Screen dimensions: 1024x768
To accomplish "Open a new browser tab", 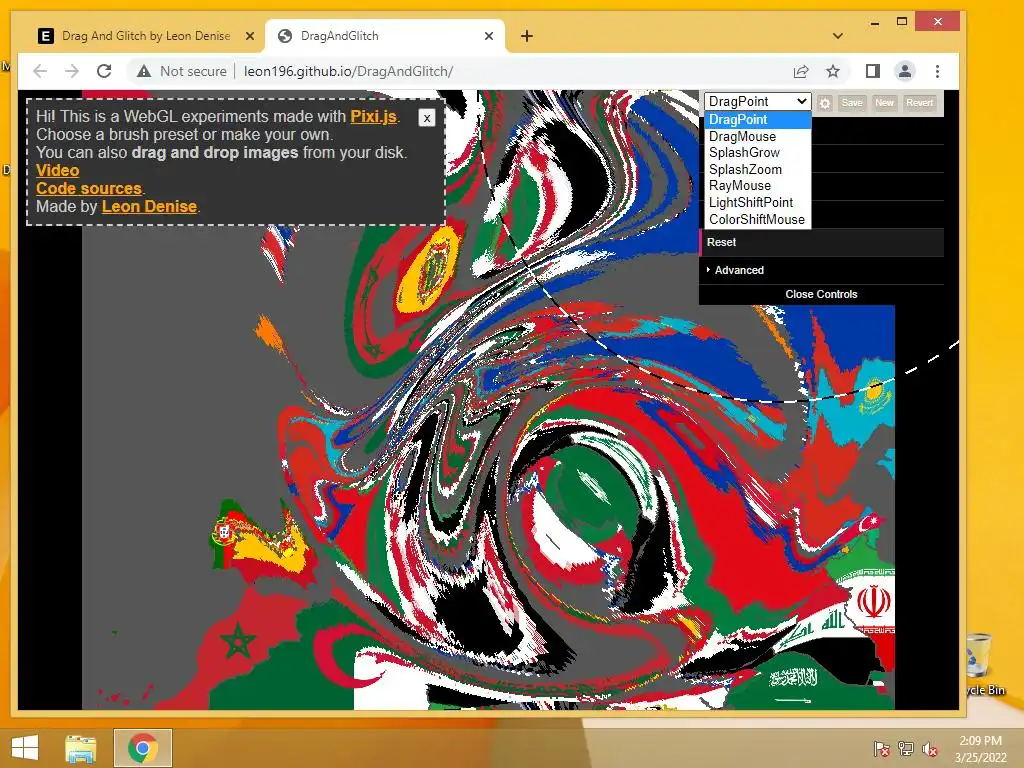I will click(x=526, y=36).
